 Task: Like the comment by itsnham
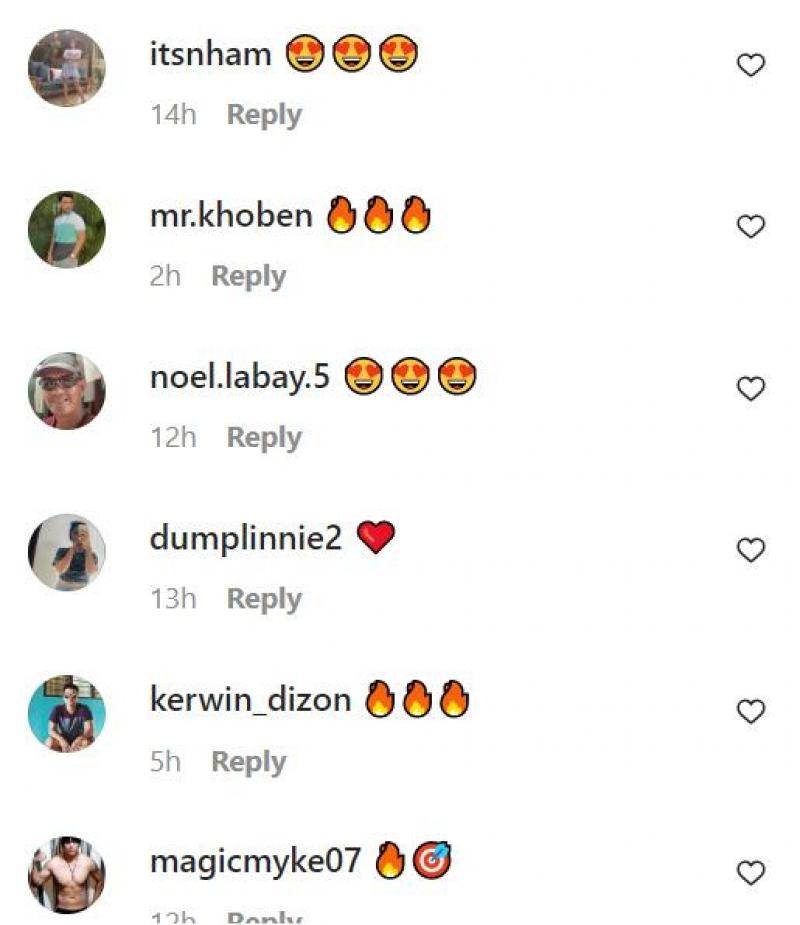(x=750, y=66)
